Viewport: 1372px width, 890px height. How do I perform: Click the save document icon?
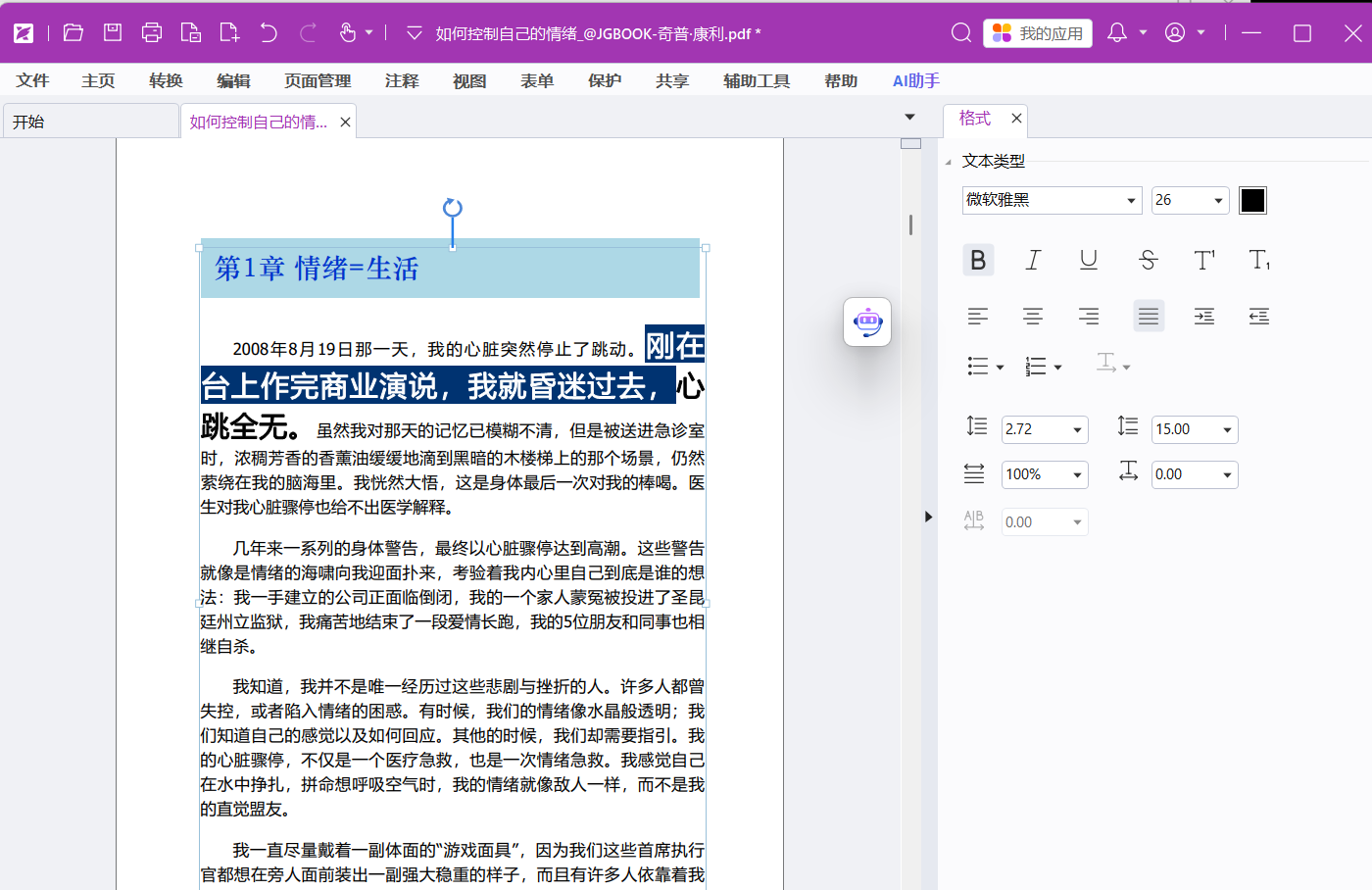[113, 33]
